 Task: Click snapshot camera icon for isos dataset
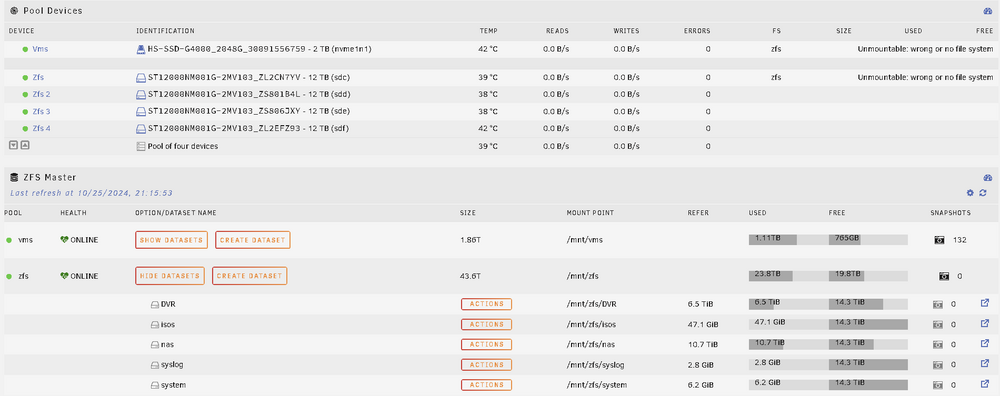(937, 325)
